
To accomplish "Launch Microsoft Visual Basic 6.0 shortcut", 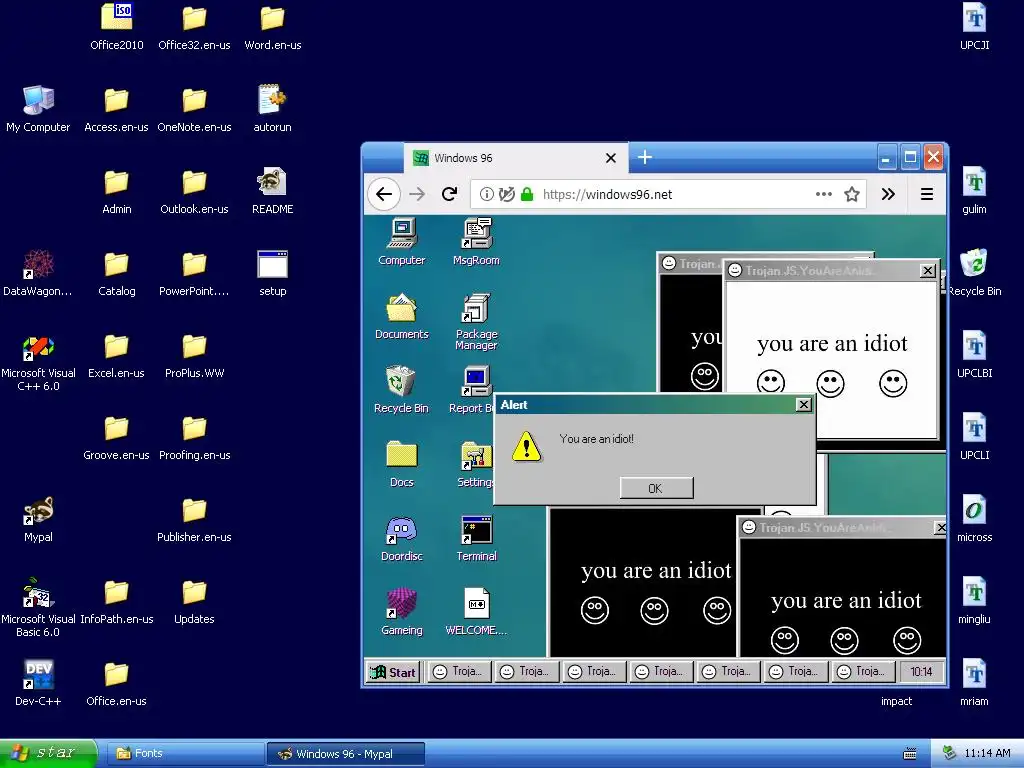I will click(x=38, y=593).
